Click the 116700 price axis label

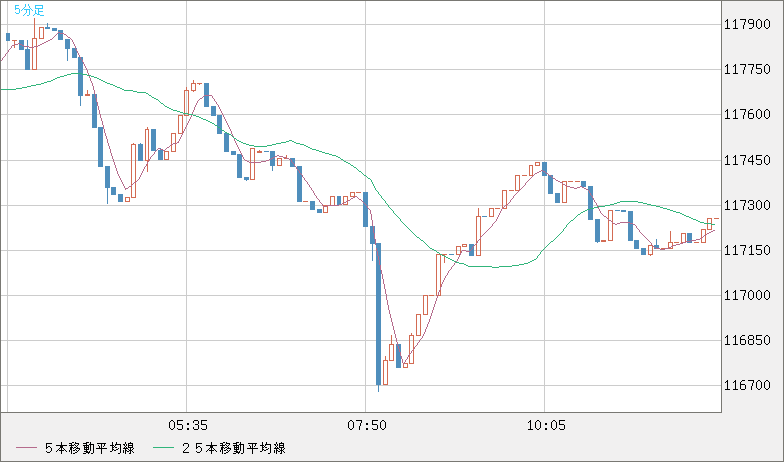click(747, 386)
